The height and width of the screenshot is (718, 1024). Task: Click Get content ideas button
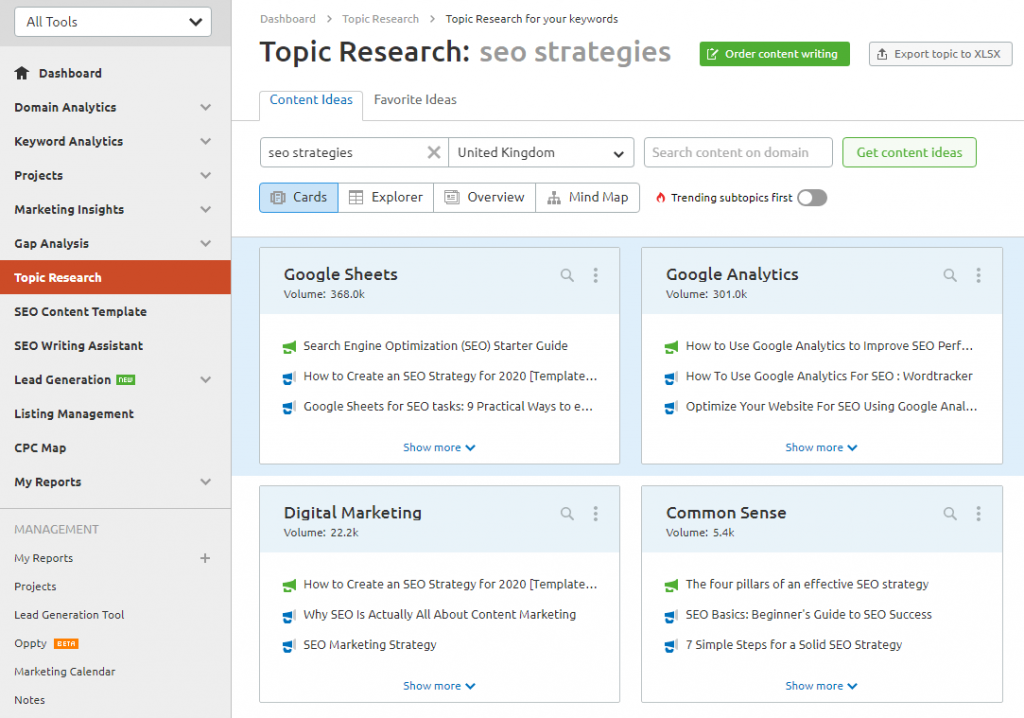(909, 152)
